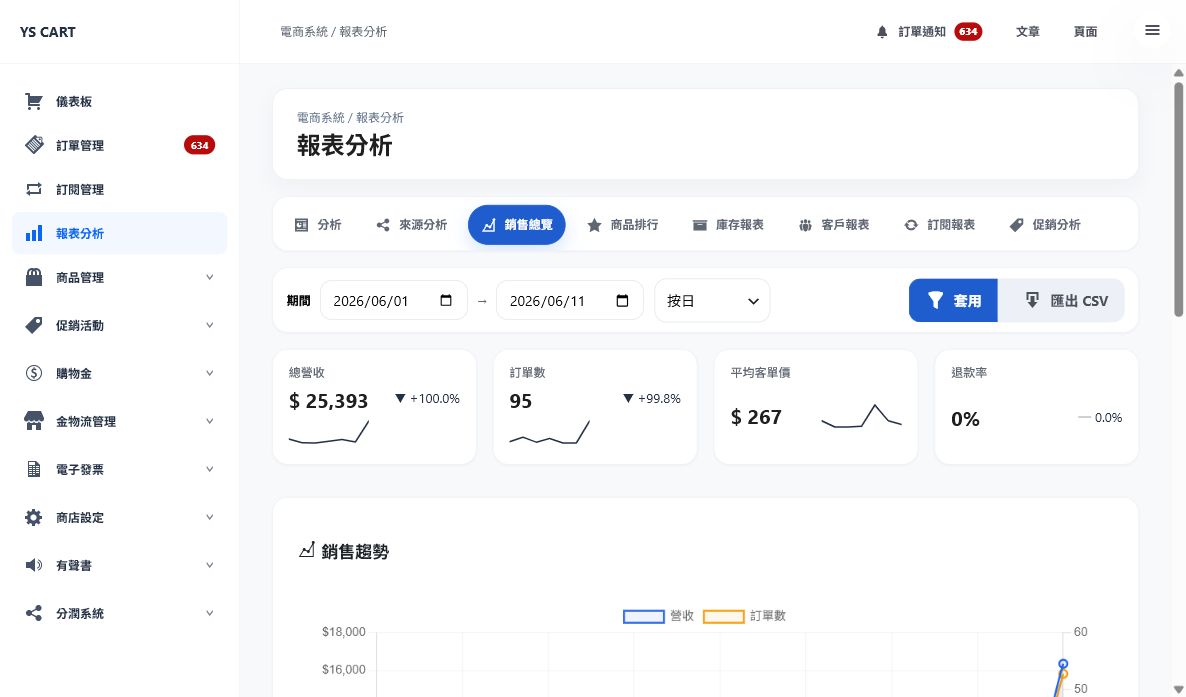Expand the 電子發票 submenu chevron

[210, 469]
